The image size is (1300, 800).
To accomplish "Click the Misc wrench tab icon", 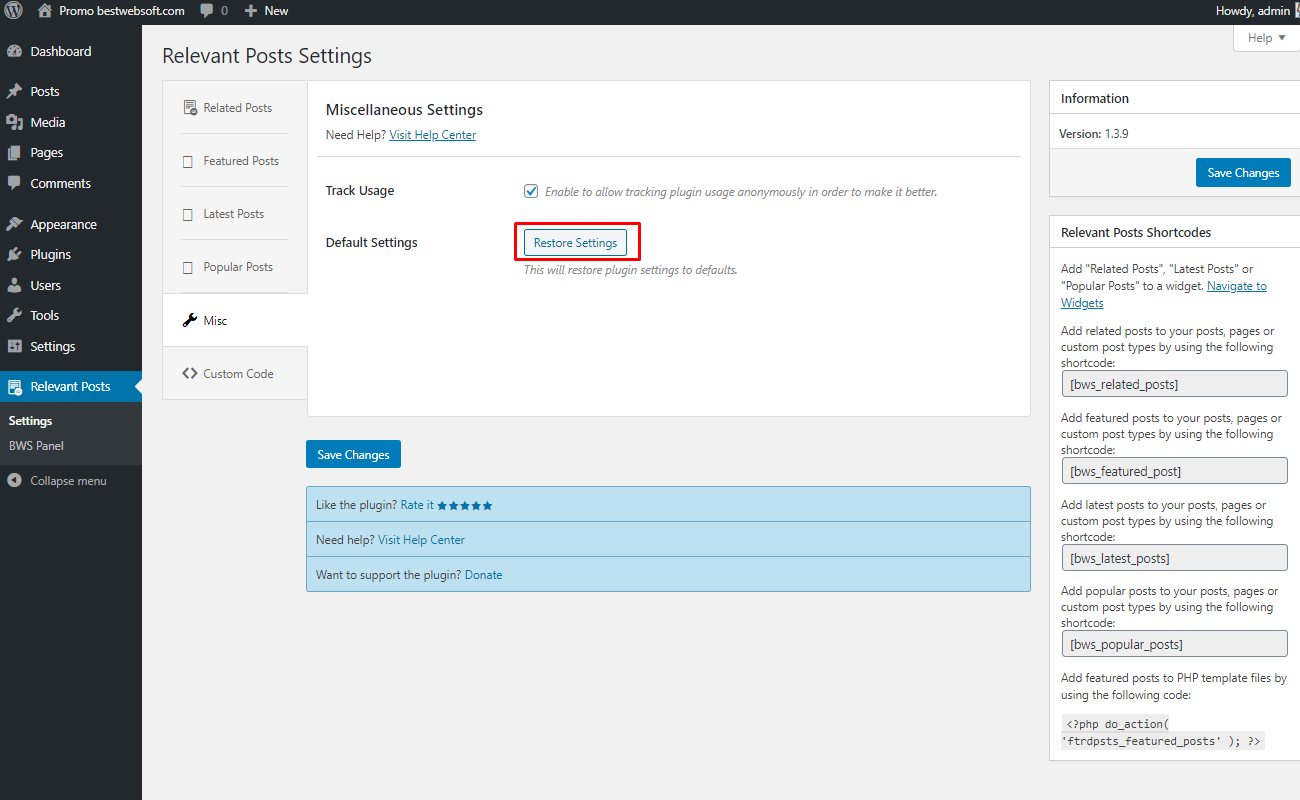I will coord(189,321).
